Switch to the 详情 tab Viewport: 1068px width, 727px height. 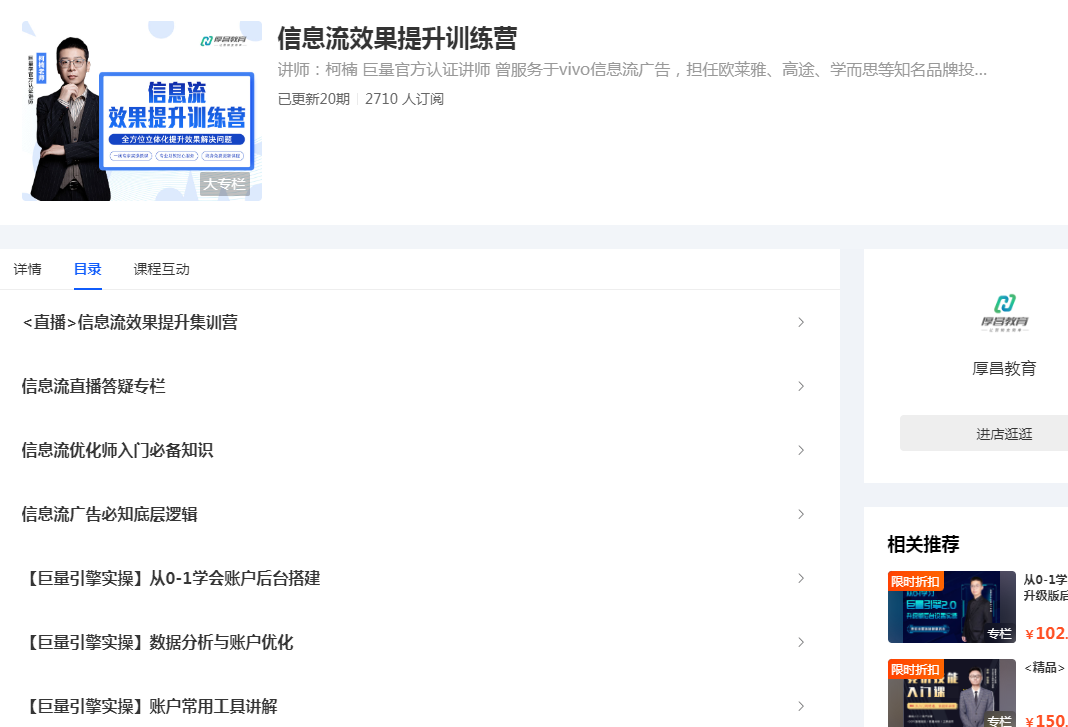click(x=27, y=269)
